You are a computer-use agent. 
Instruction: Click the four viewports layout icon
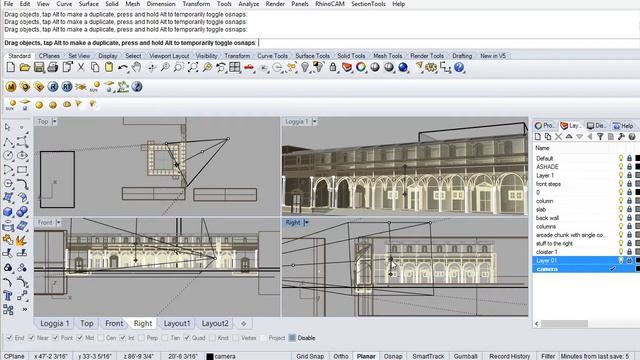coord(235,67)
